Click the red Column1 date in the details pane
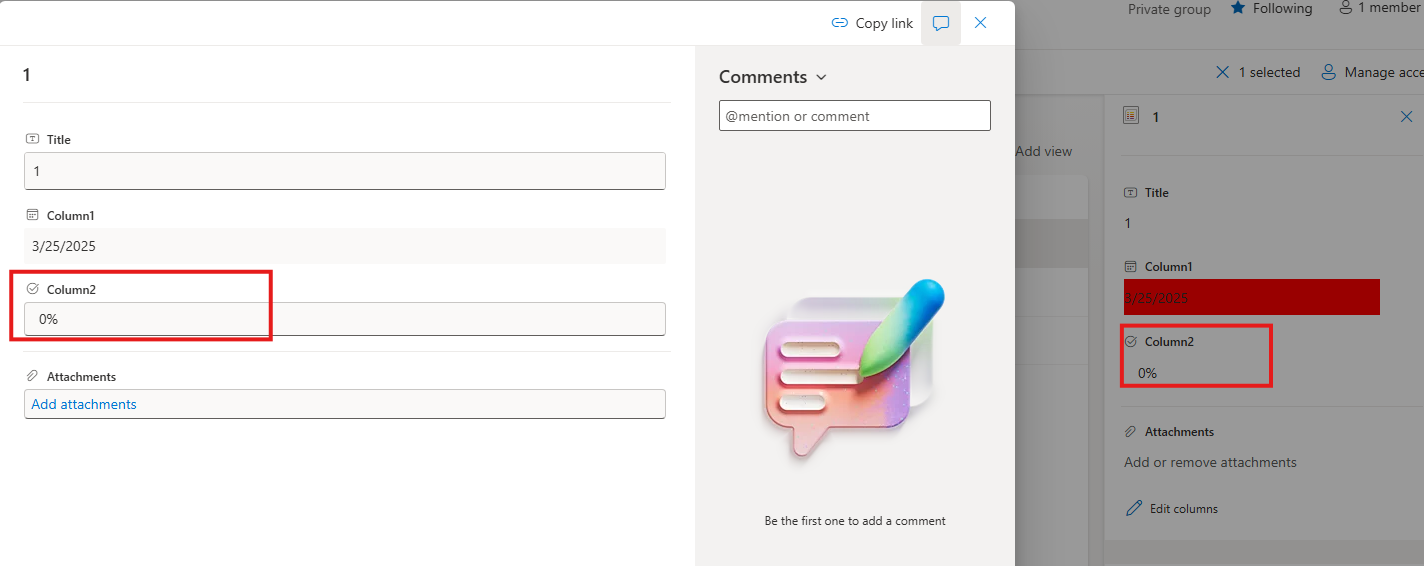Image resolution: width=1424 pixels, height=566 pixels. tap(1251, 297)
